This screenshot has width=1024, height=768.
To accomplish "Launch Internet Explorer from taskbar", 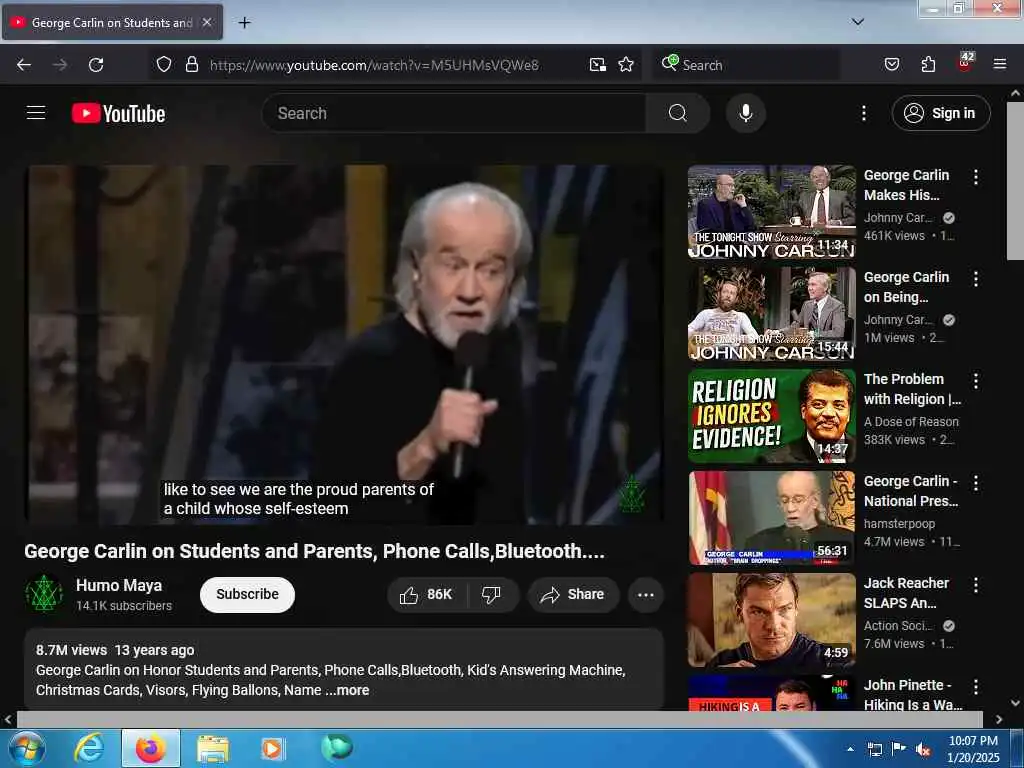I will 89,748.
